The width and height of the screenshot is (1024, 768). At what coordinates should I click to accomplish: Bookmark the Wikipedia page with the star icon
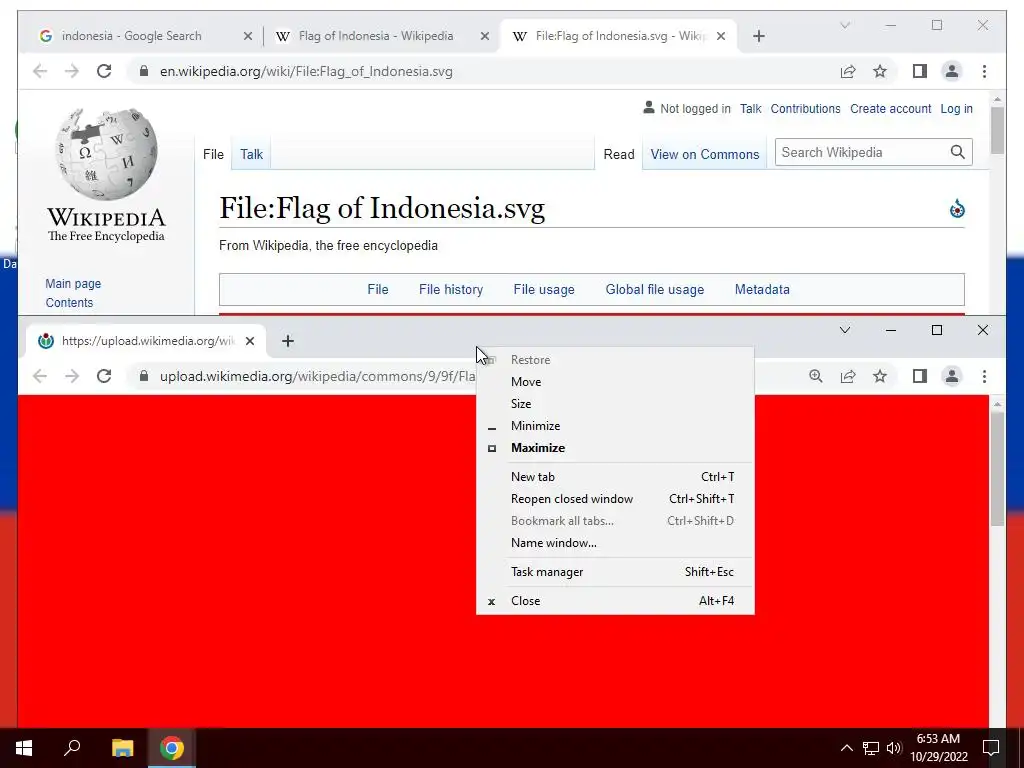coord(880,71)
